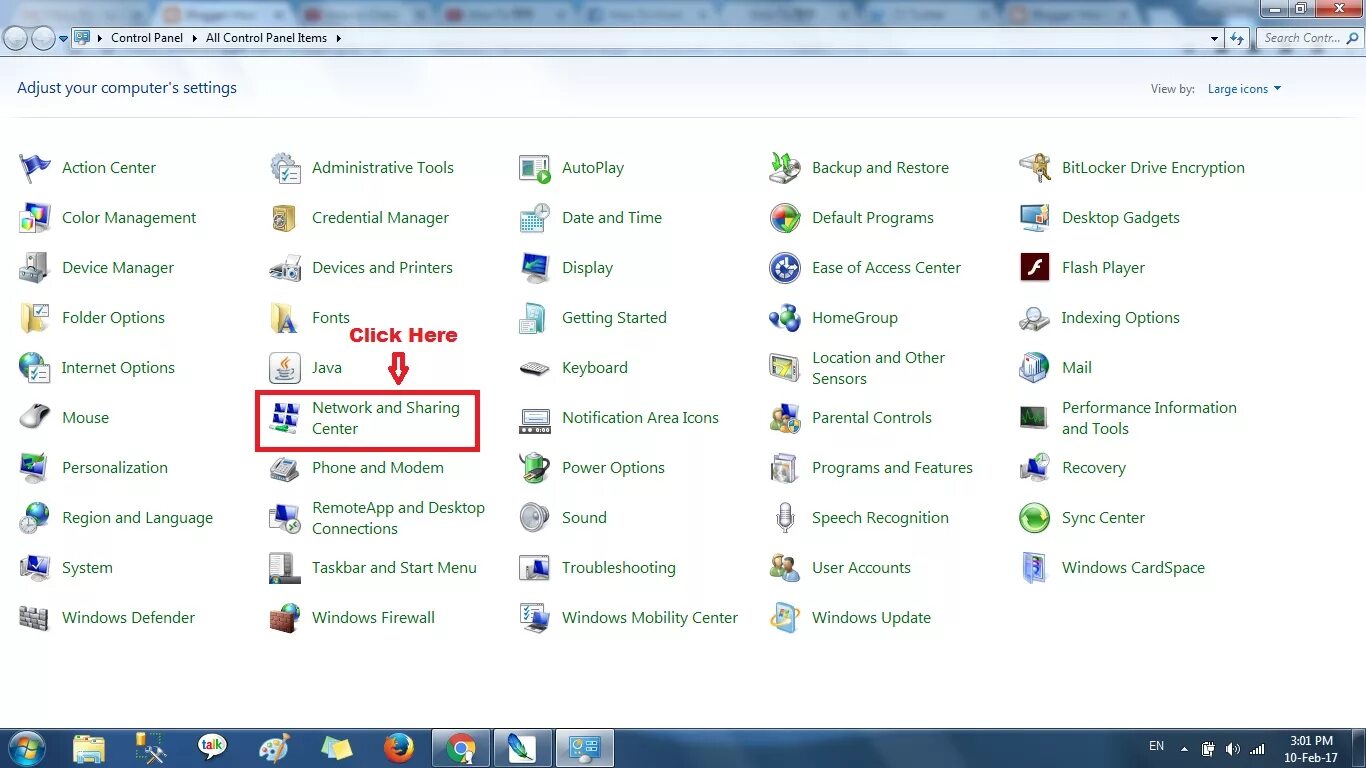The width and height of the screenshot is (1366, 768).
Task: Open the Default Programs icon
Action: (785, 218)
